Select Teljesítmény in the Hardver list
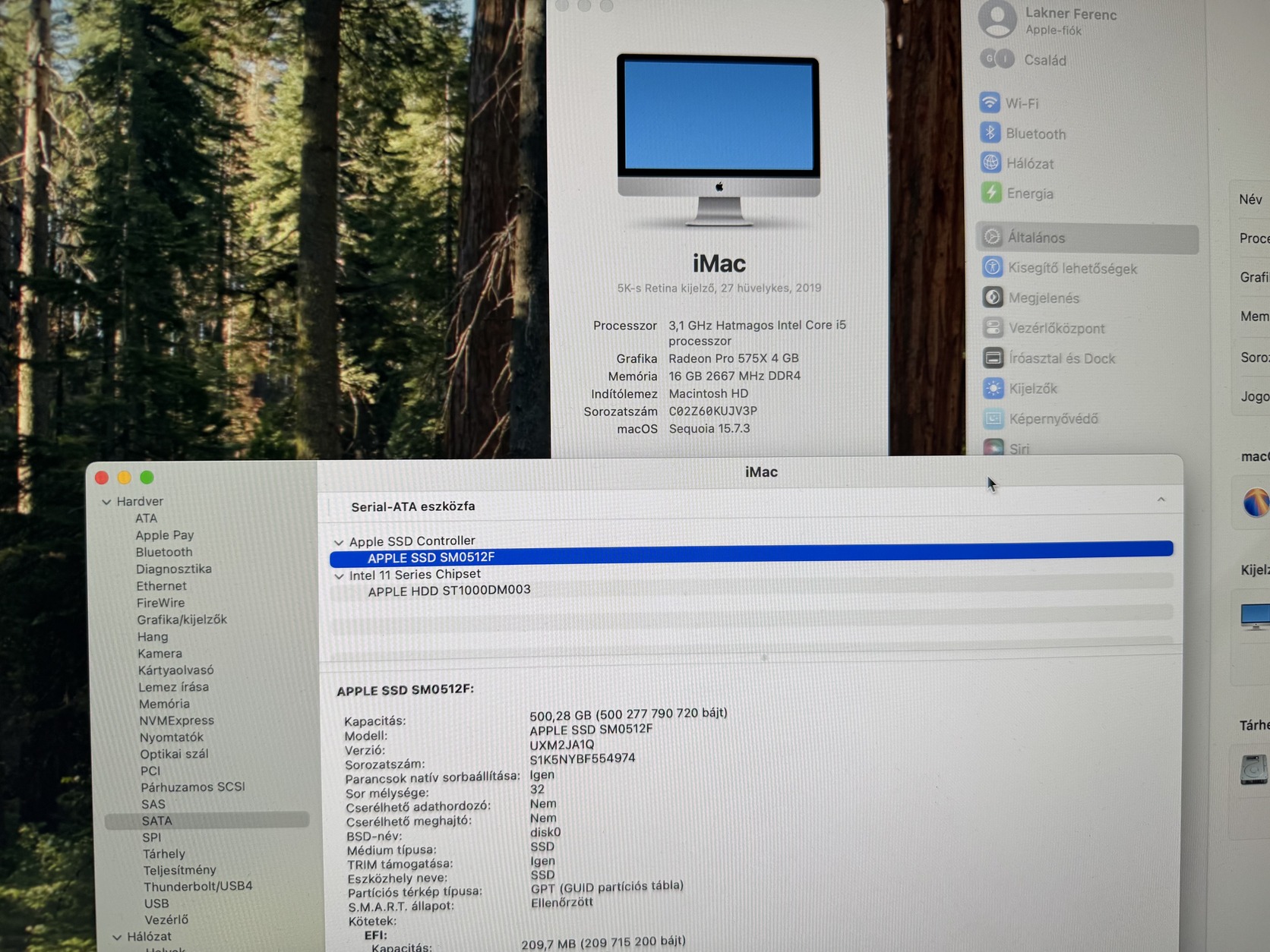The height and width of the screenshot is (952, 1270). tap(179, 870)
